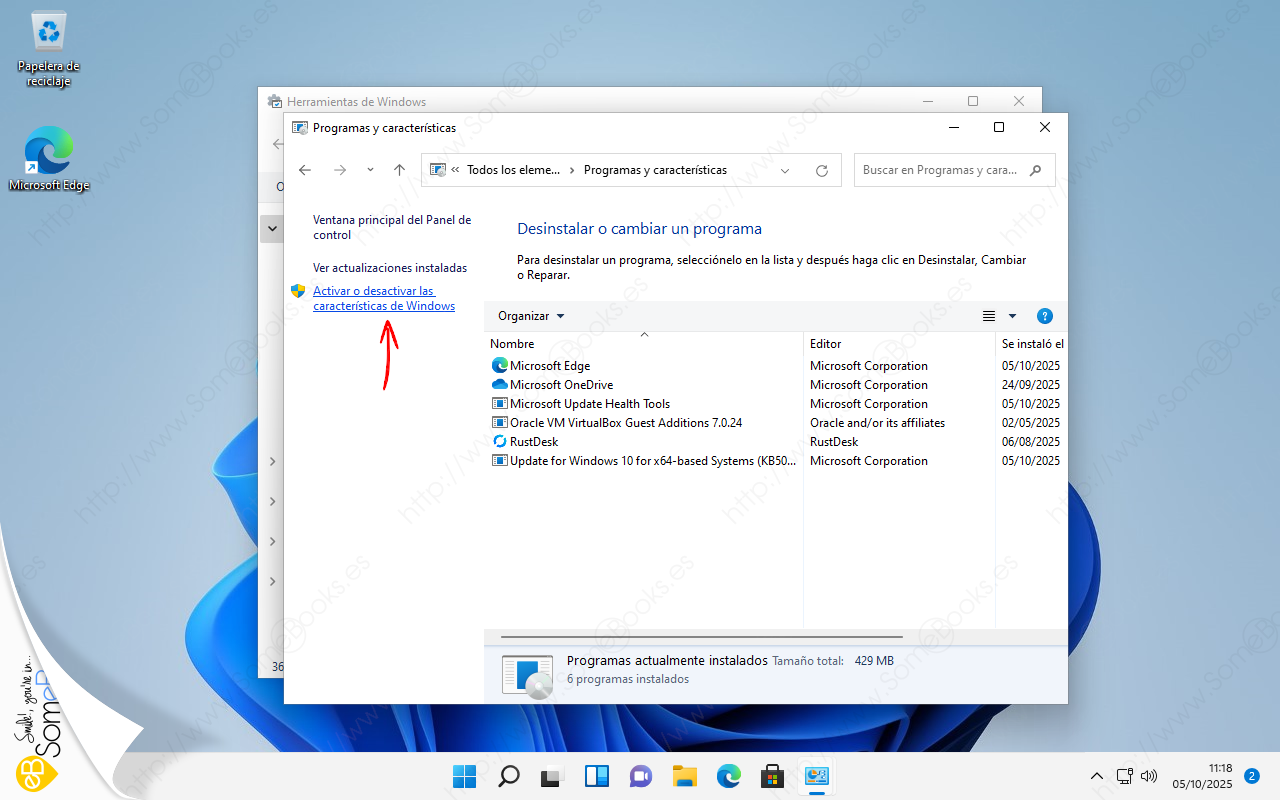The image size is (1280, 800).
Task: Go up one folder level
Action: (x=399, y=170)
